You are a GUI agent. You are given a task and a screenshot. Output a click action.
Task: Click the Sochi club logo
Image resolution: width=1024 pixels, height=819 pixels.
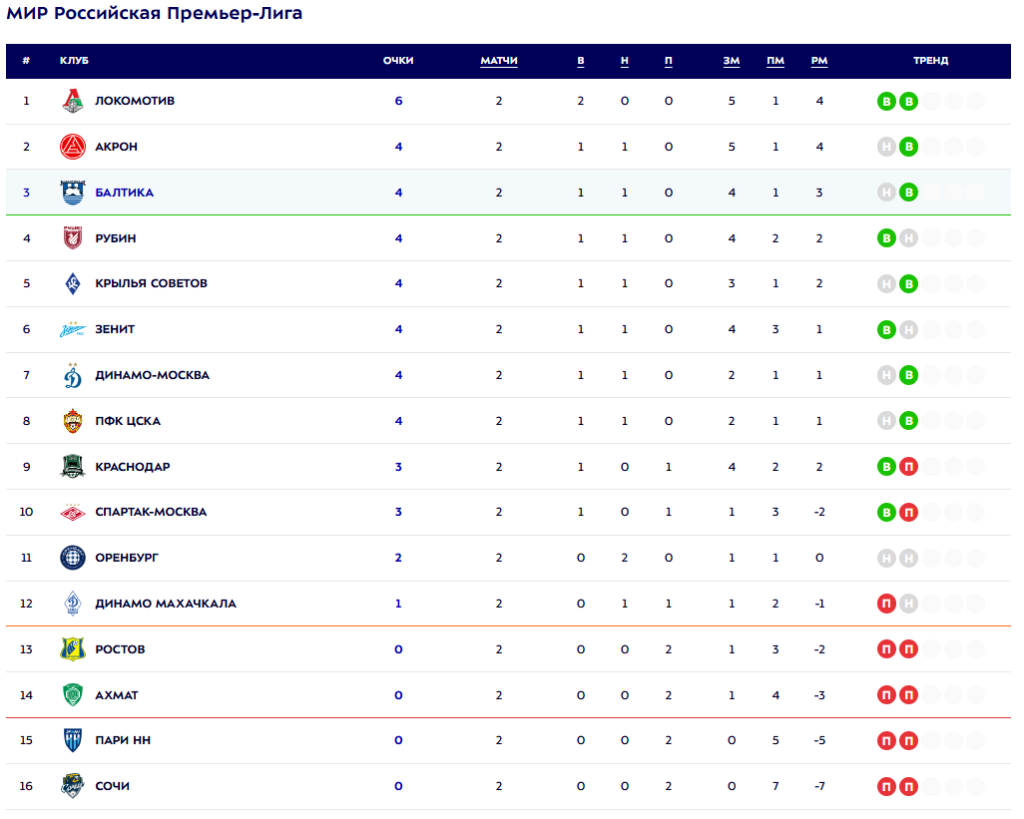point(72,786)
